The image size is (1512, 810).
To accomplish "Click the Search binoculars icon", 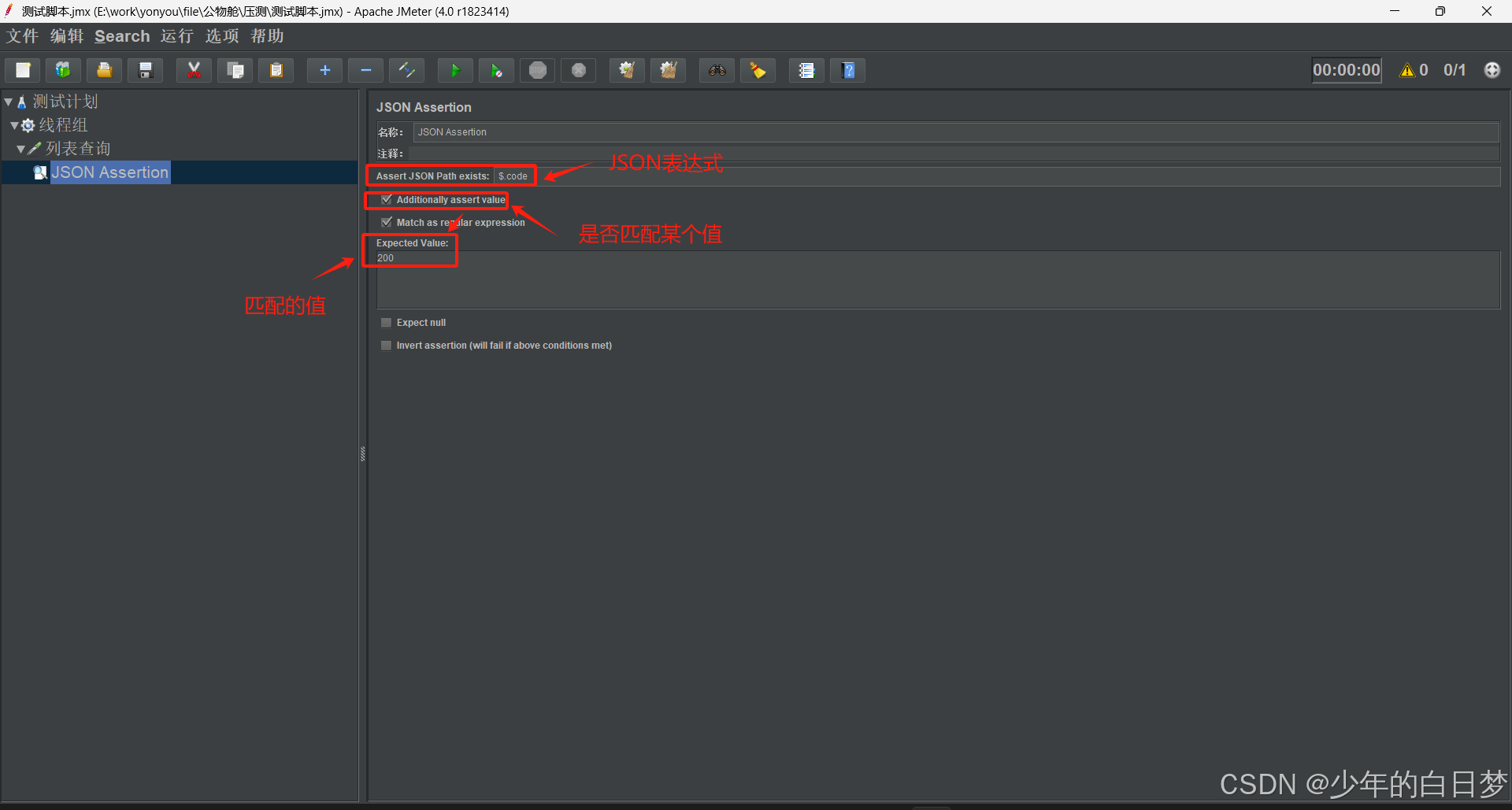I will point(717,70).
